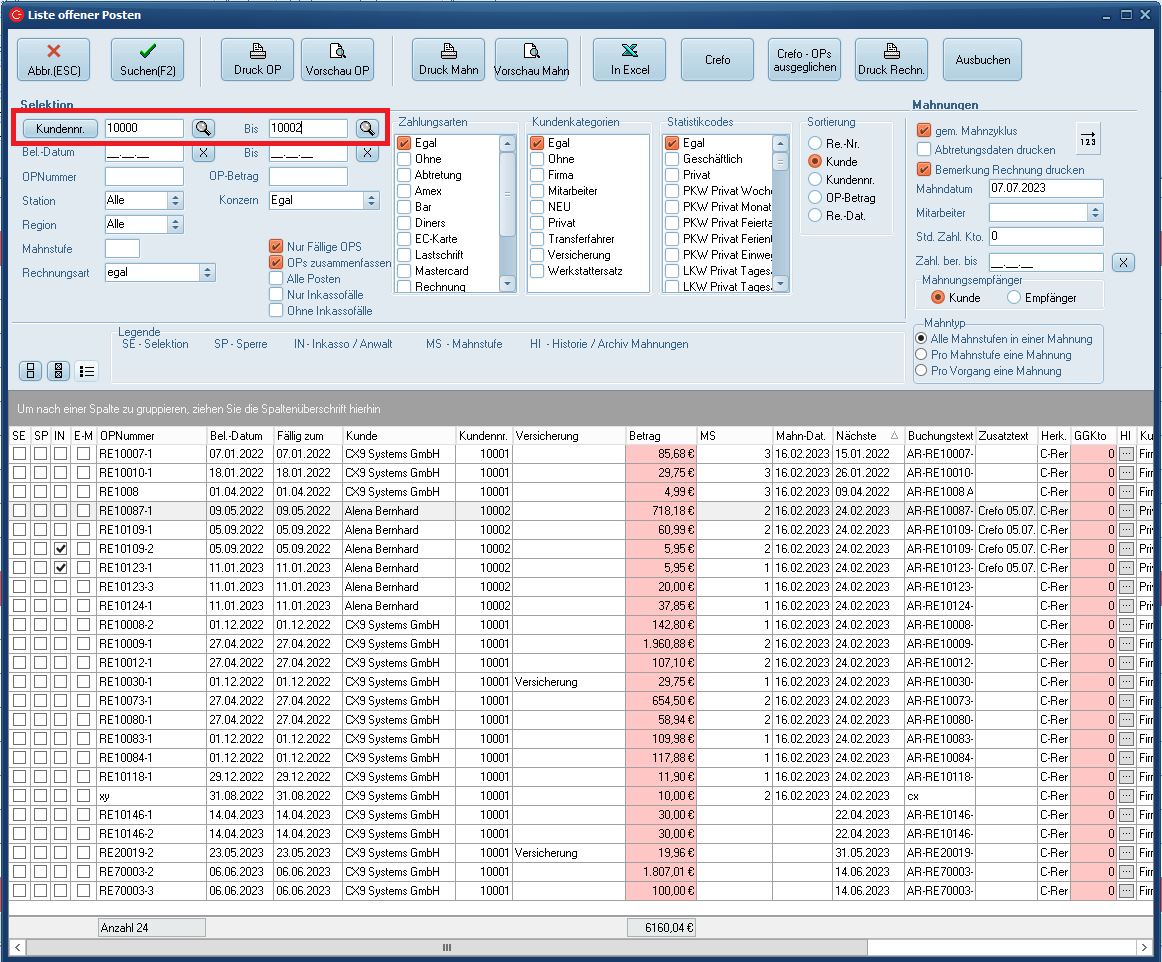Print open items with Druck OP
The width and height of the screenshot is (1162, 962).
pyautogui.click(x=257, y=60)
